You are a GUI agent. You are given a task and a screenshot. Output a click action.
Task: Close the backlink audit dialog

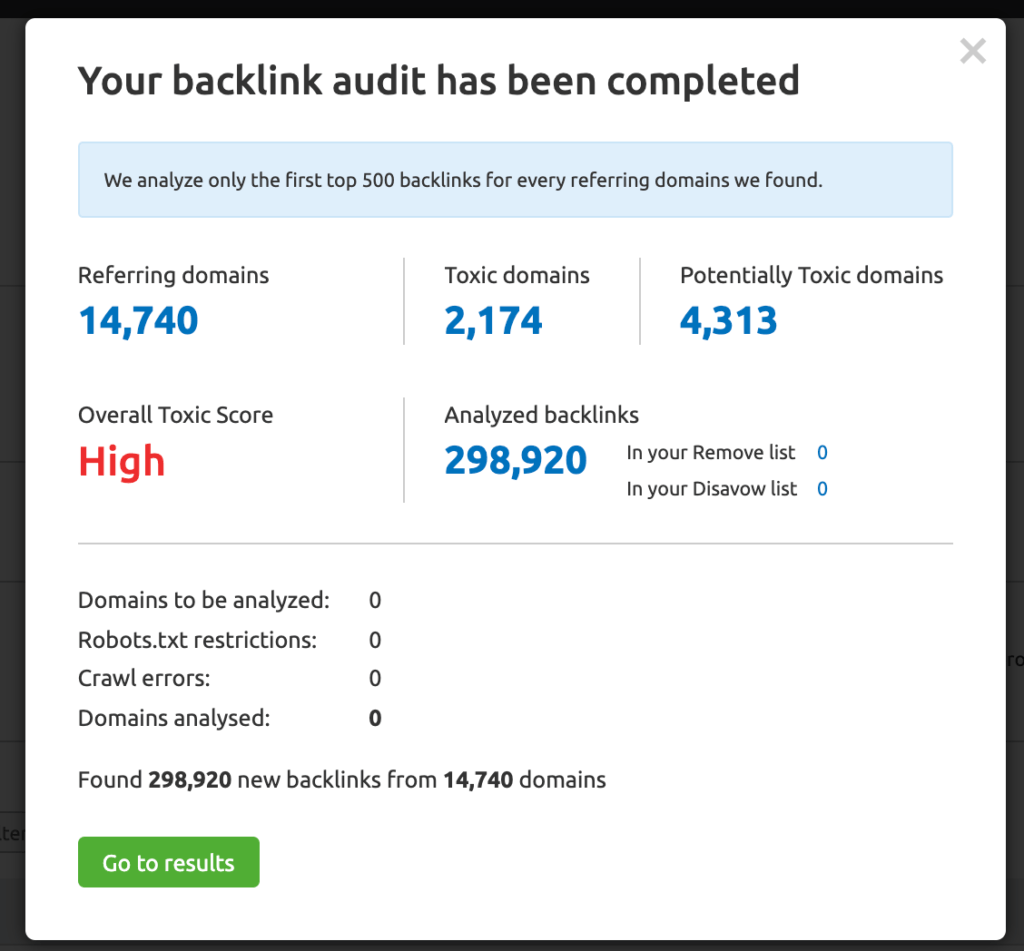click(x=972, y=51)
